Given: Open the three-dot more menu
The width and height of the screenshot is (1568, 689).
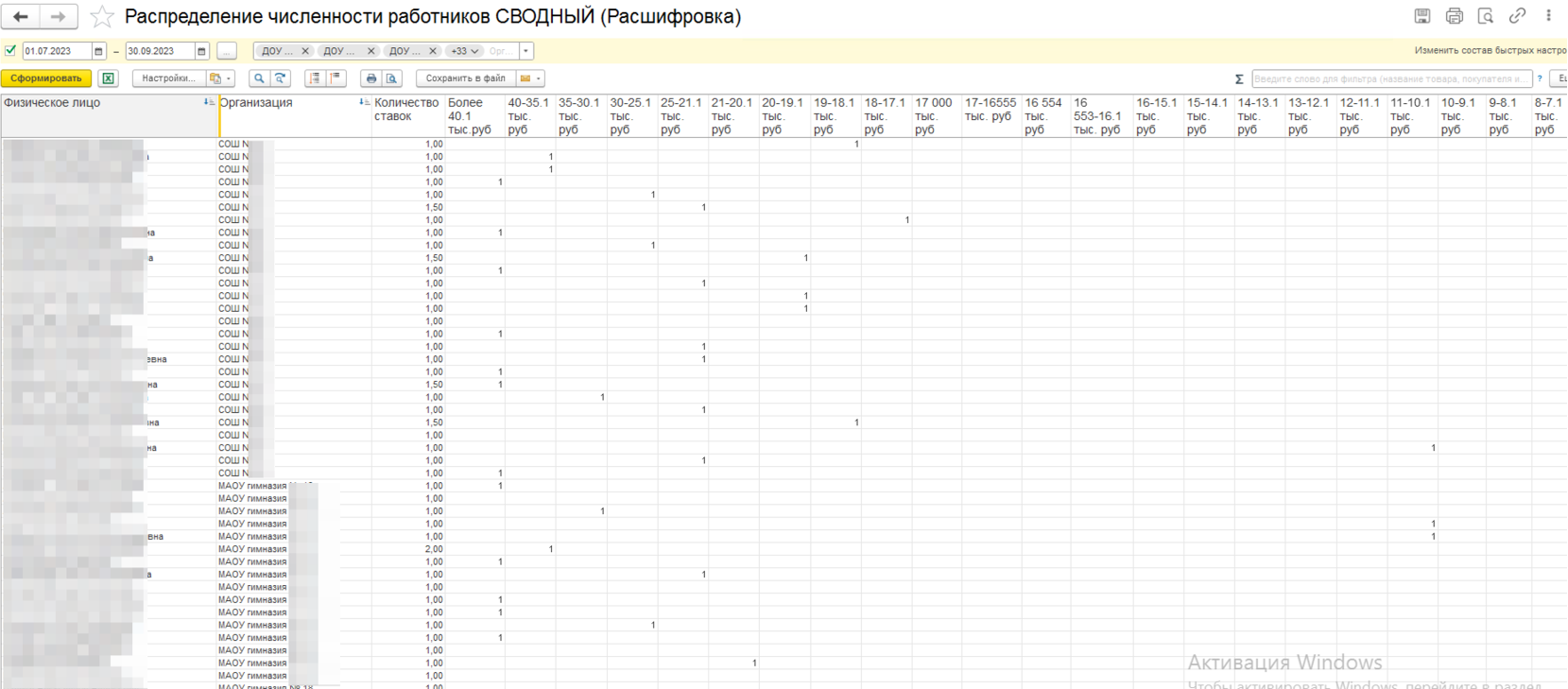Looking at the screenshot, I should coord(1548,16).
